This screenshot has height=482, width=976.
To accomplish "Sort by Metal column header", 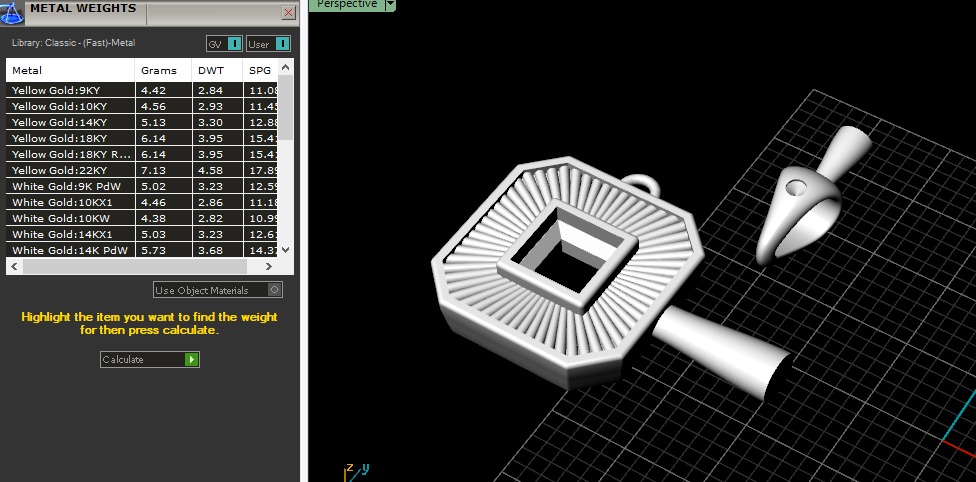I will pos(70,70).
